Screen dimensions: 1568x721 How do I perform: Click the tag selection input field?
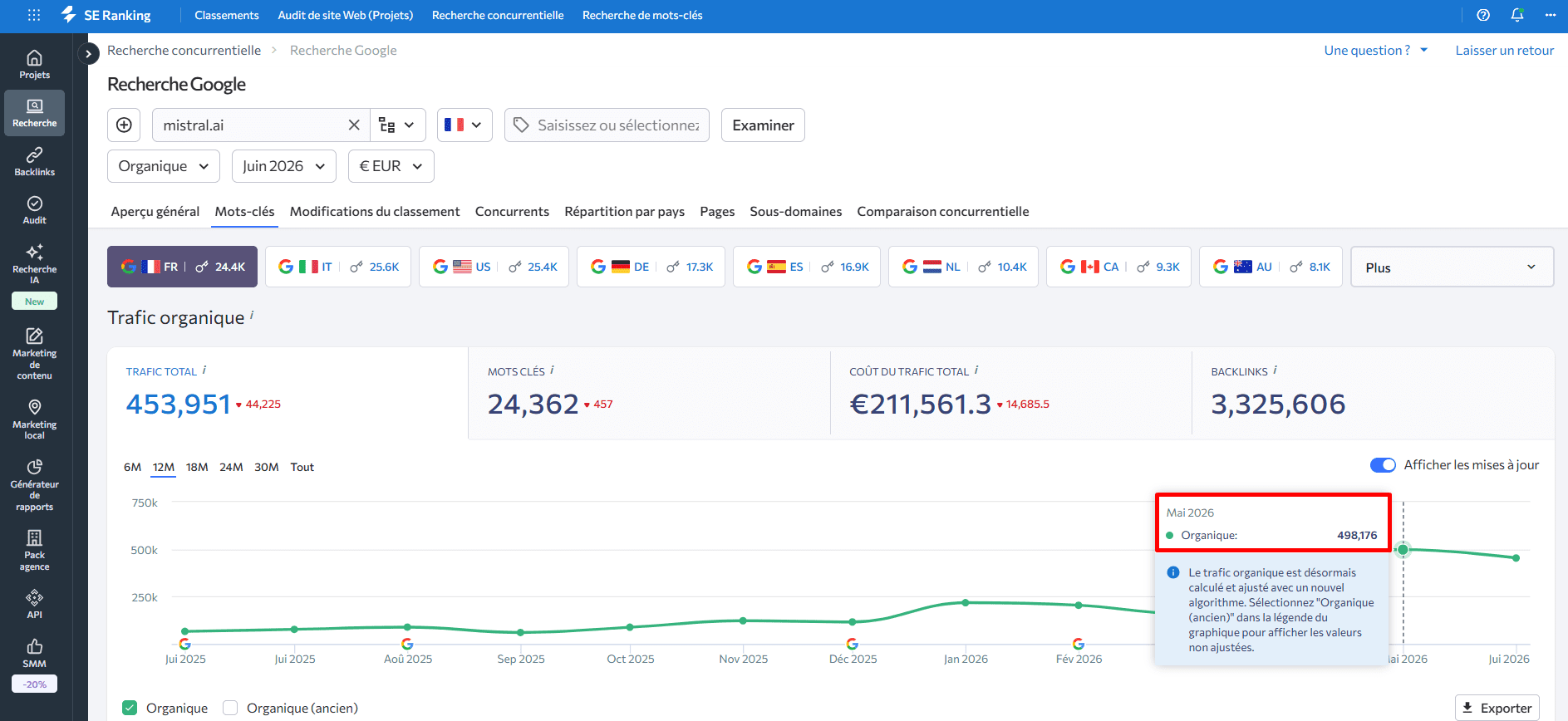607,125
